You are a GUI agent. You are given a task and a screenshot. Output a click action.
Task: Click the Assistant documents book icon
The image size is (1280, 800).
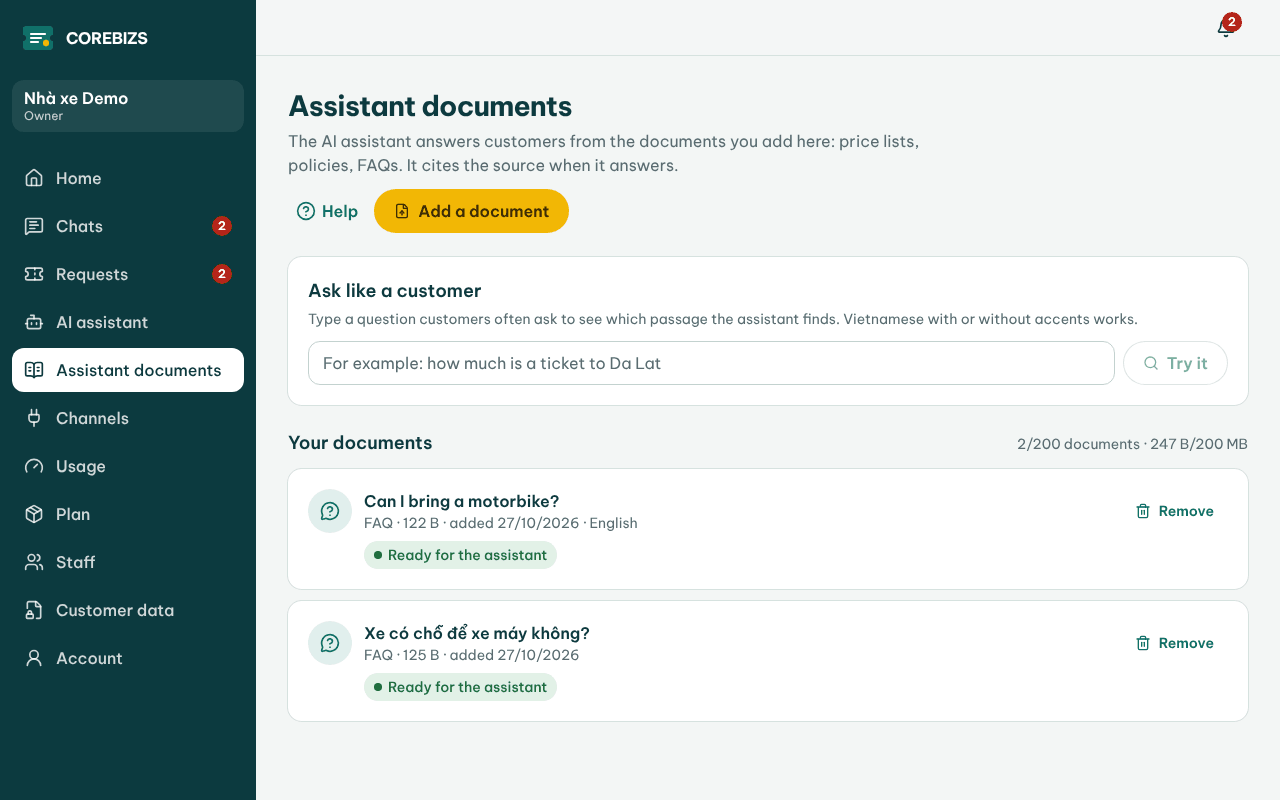[34, 370]
